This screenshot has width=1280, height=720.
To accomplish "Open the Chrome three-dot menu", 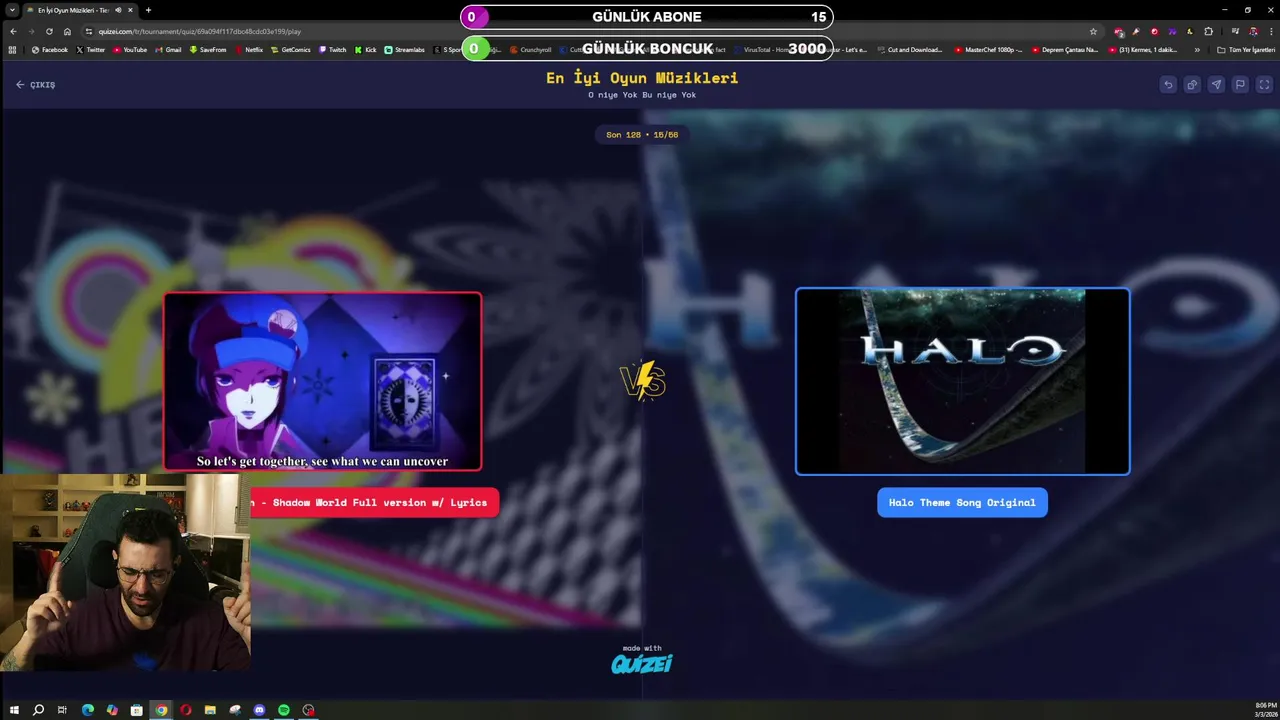I will coord(1270,31).
